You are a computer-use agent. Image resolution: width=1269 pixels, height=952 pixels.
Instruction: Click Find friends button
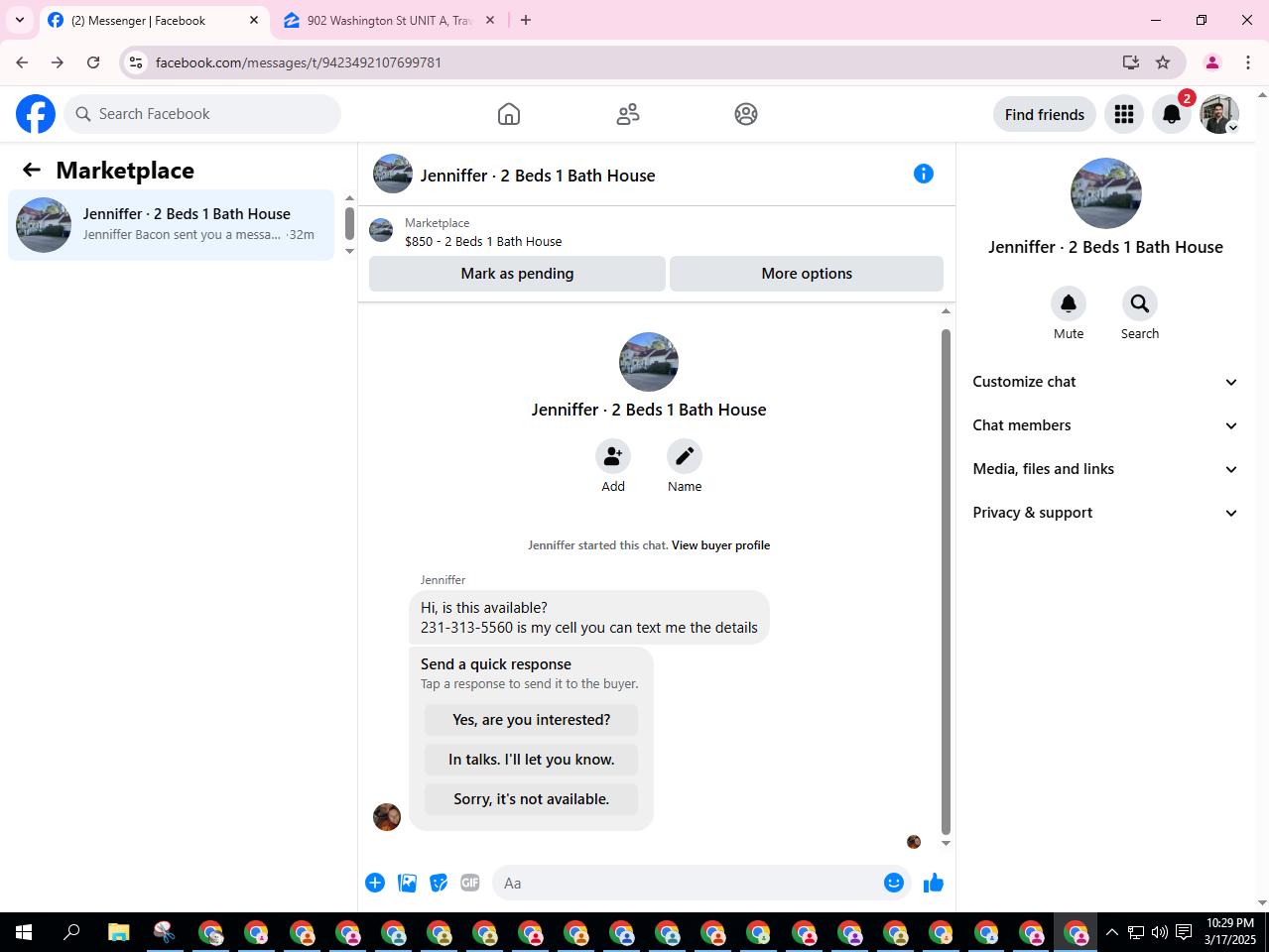[1045, 114]
